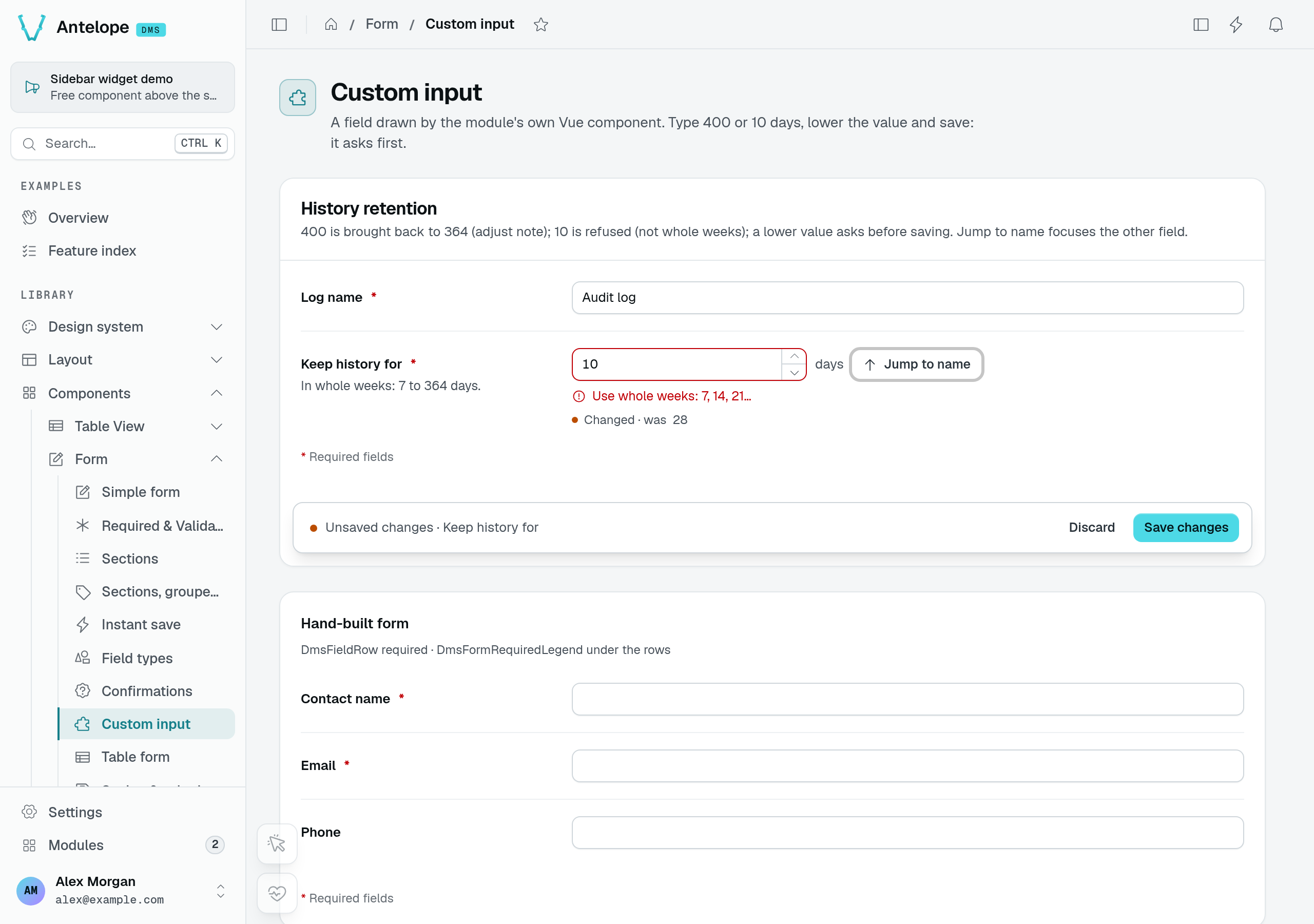
Task: Collapse Components section
Action: (x=123, y=393)
